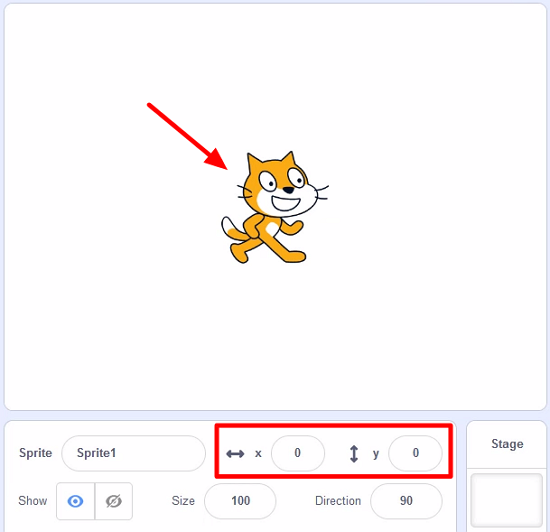Select the Stage panel header
Screen dimensions: 550x532
pyautogui.click(x=507, y=444)
